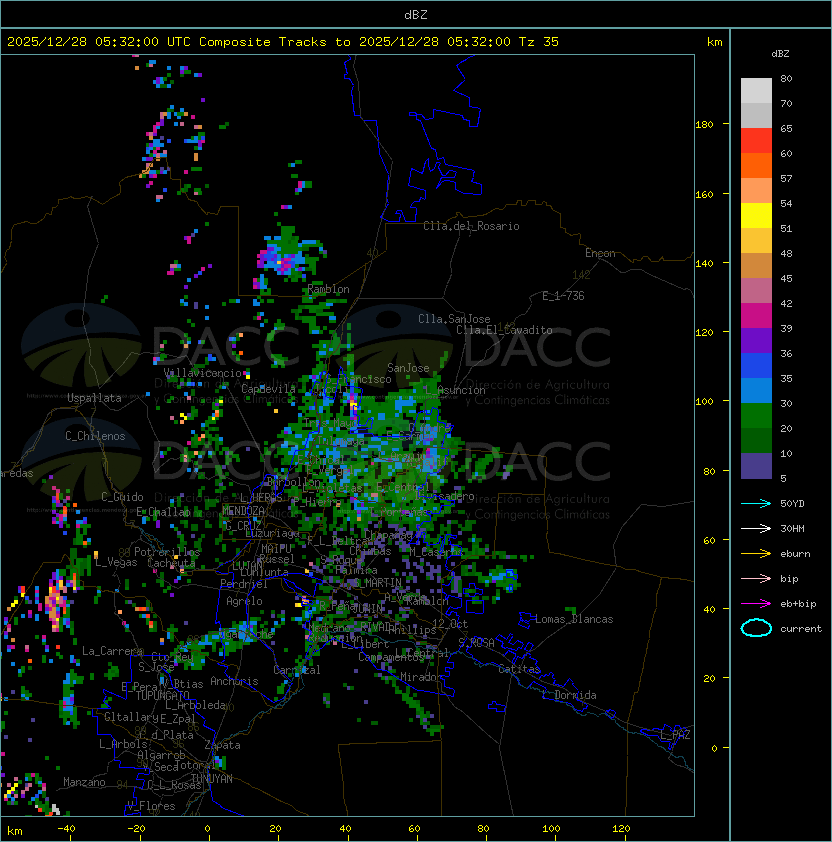
Task: Click the Lomas_Blancas location label
Action: click(x=574, y=619)
